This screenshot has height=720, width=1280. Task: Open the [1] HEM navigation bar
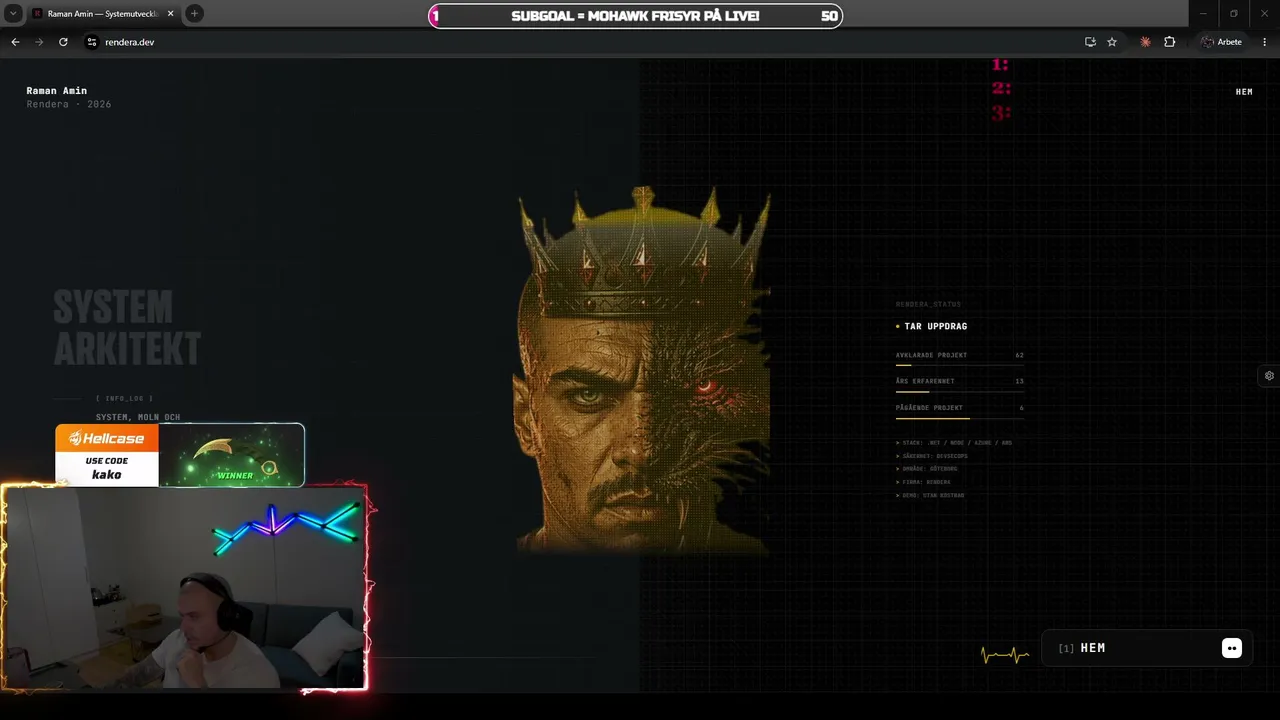(1147, 648)
